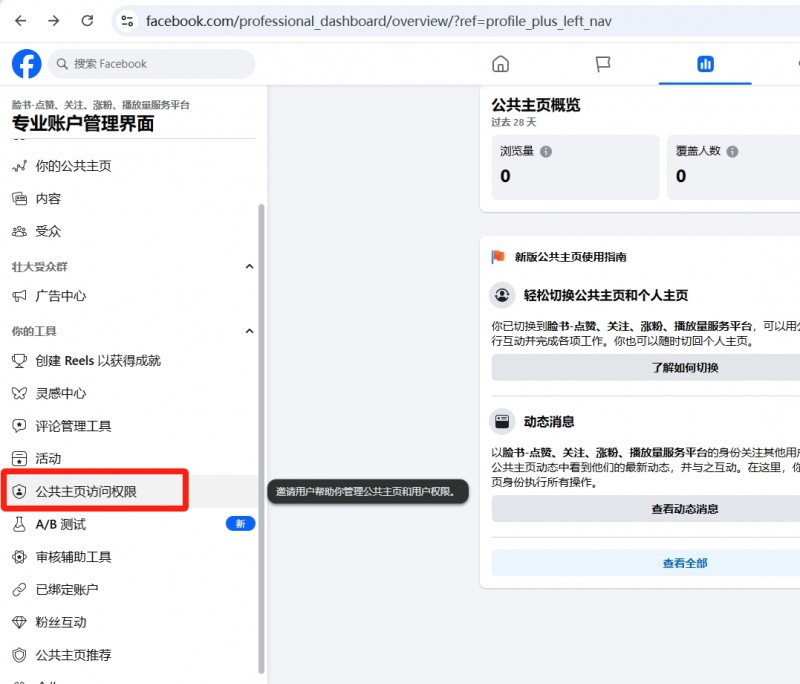This screenshot has height=684, width=800.
Task: Click the 评论管理工具 comment icon
Action: (x=19, y=426)
